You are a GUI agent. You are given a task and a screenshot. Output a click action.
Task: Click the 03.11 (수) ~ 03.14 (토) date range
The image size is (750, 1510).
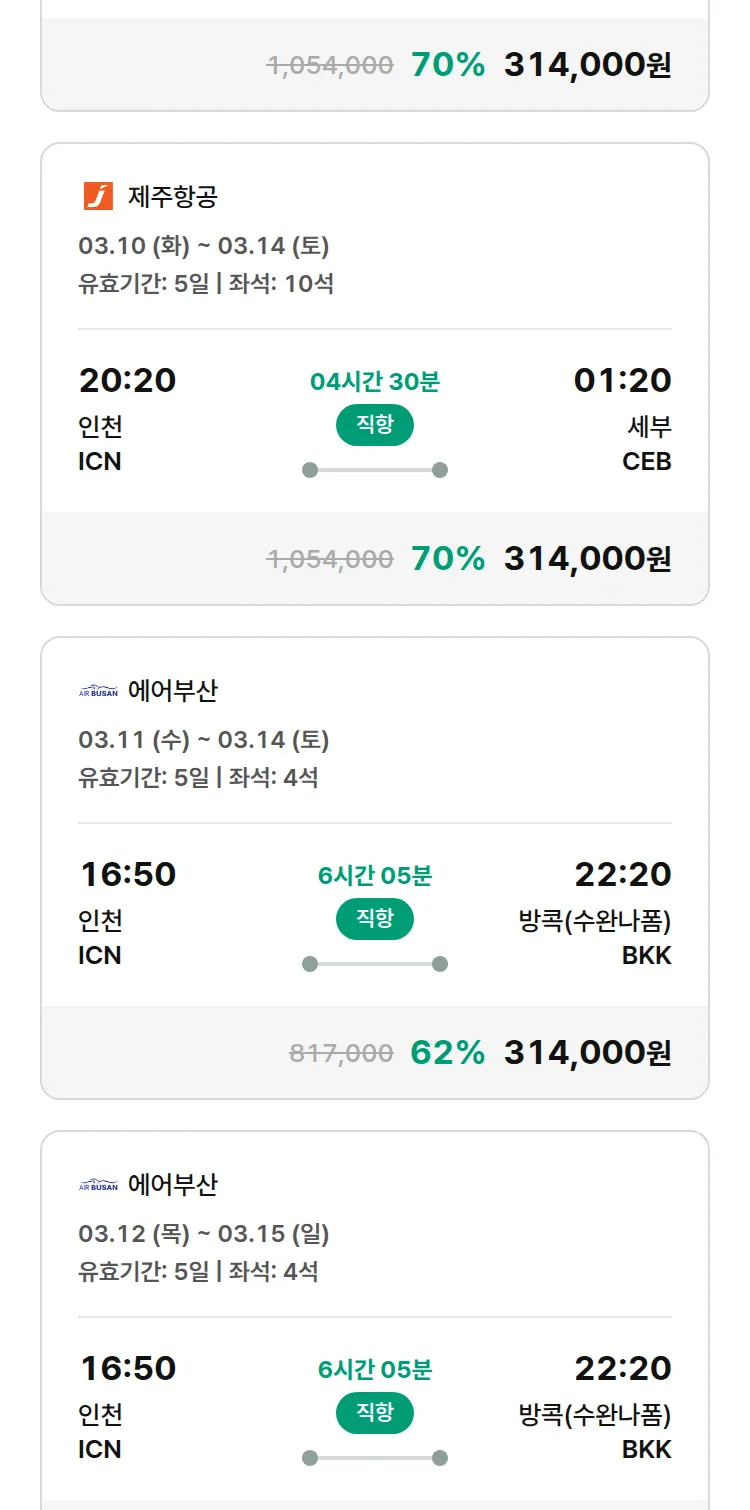tap(204, 740)
